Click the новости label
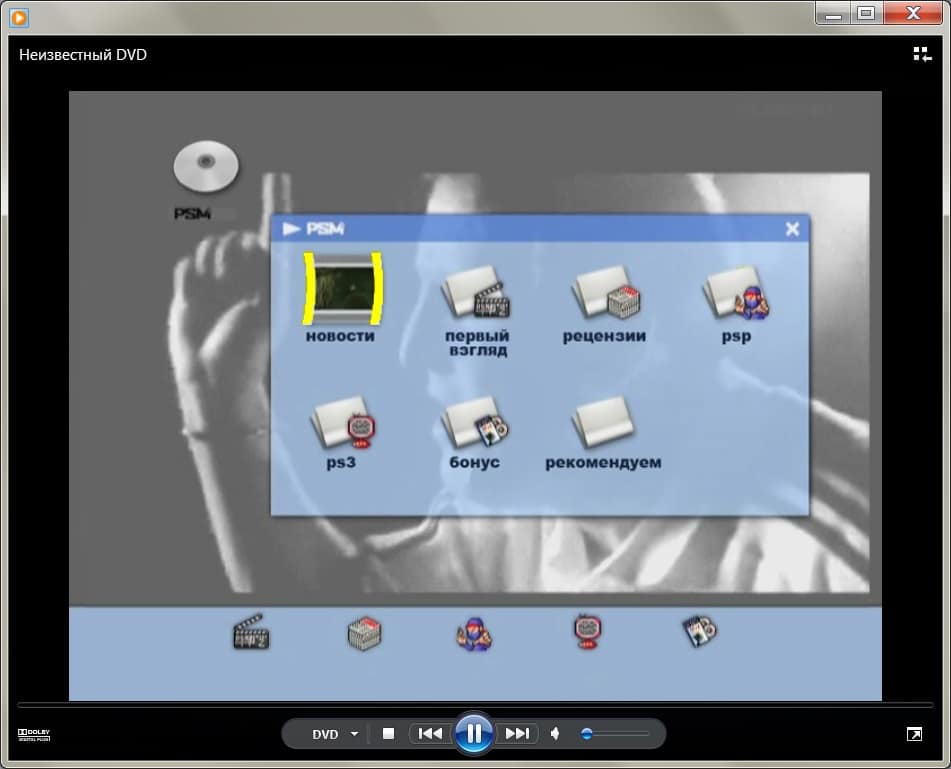 coord(340,336)
